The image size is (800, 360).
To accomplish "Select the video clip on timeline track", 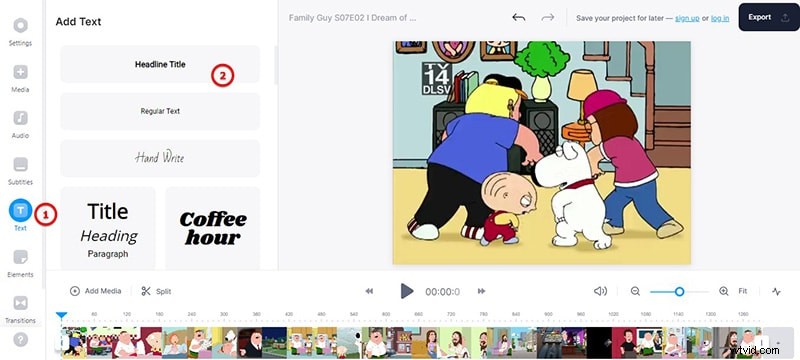I will pos(411,342).
